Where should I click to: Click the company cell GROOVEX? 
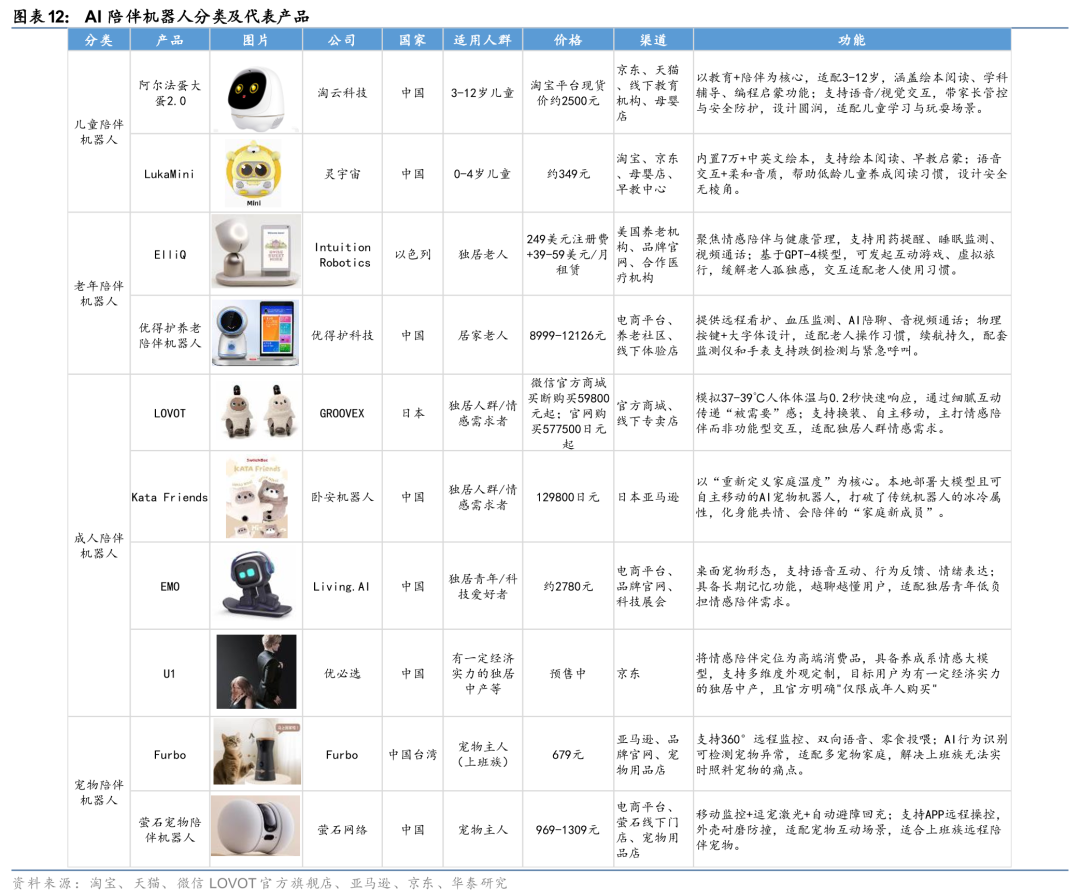[342, 413]
